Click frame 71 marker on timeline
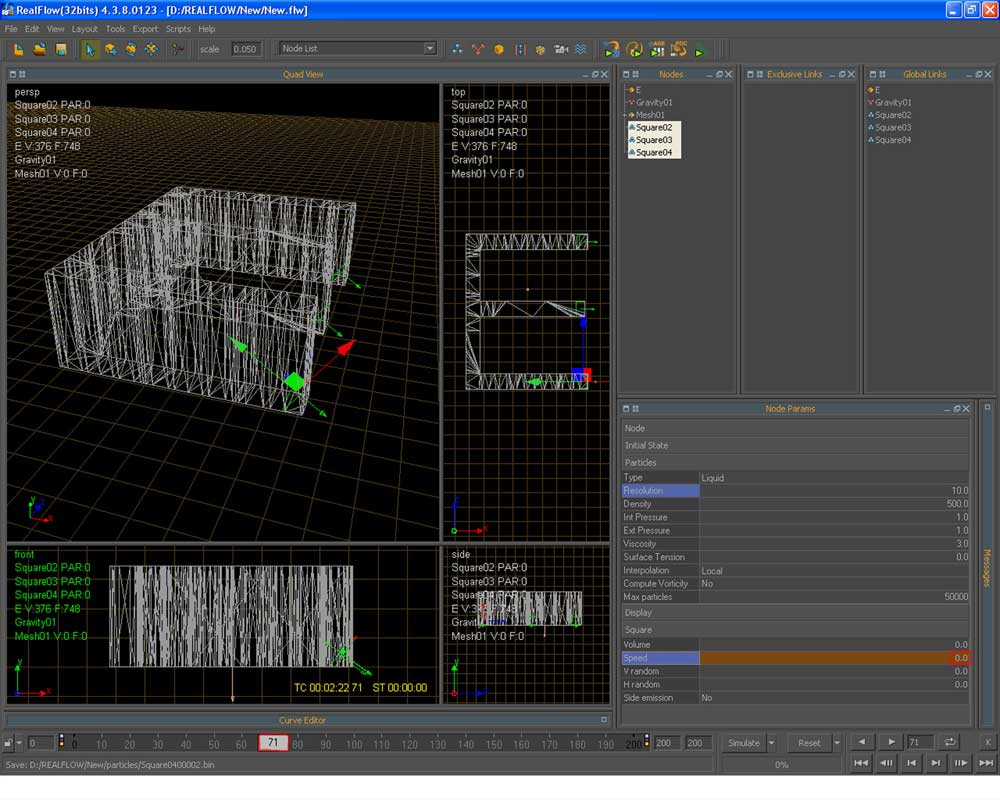This screenshot has width=1000, height=800. coord(273,743)
